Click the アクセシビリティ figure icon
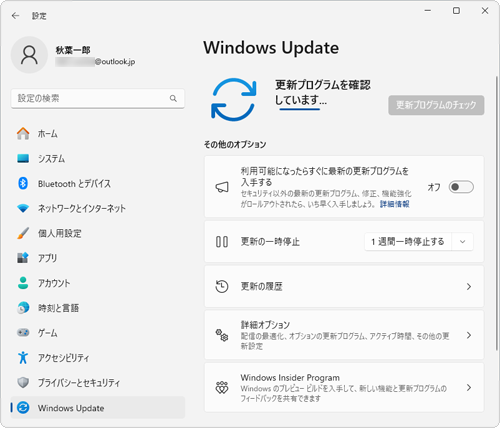Viewport: 500px width, 428px height. (x=23, y=357)
